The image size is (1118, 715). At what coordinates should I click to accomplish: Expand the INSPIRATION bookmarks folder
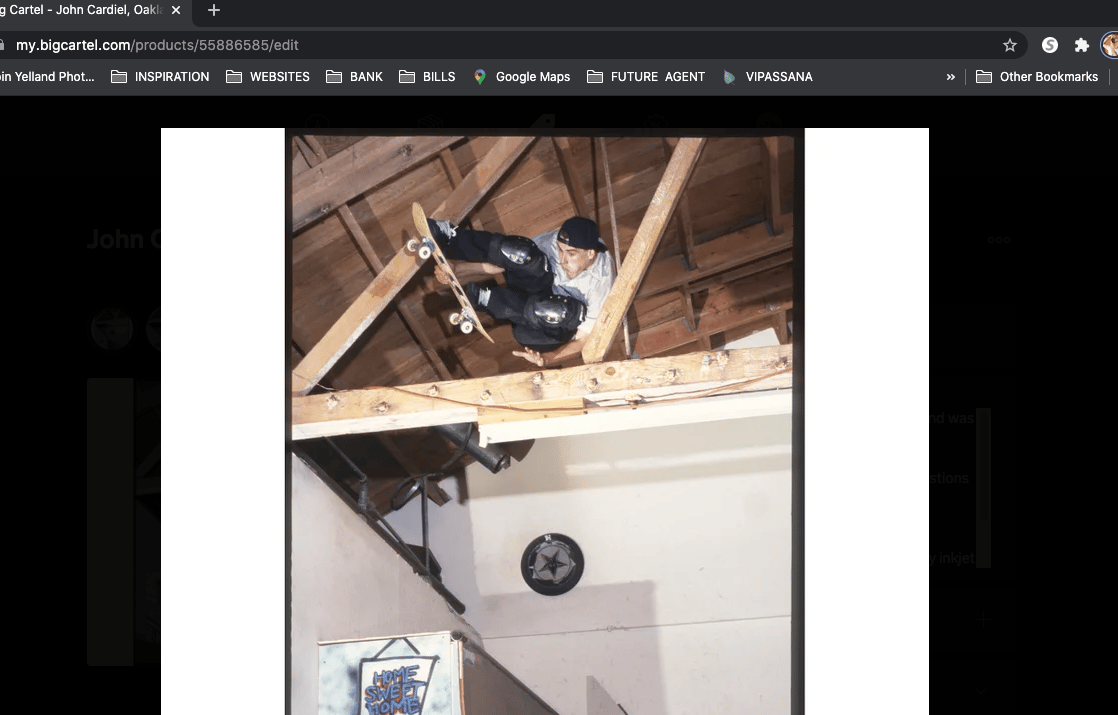pyautogui.click(x=160, y=77)
